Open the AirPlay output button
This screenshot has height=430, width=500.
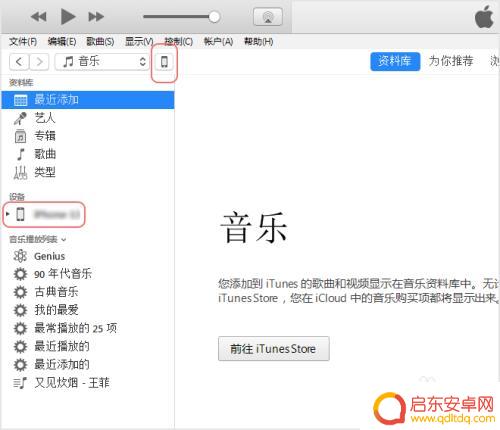coord(268,17)
